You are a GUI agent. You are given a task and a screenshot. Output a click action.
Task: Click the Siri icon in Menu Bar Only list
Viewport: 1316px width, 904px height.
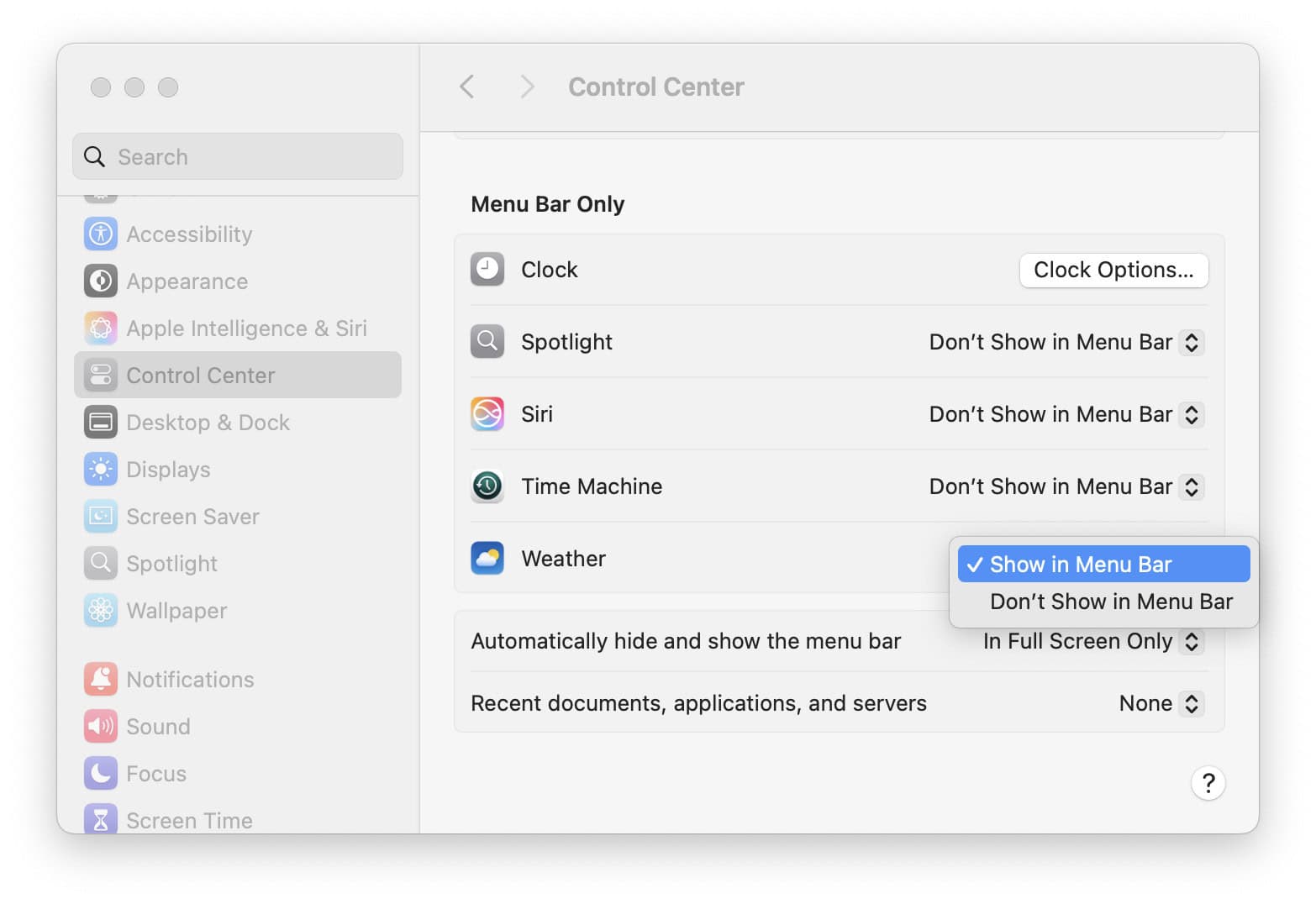pos(487,414)
